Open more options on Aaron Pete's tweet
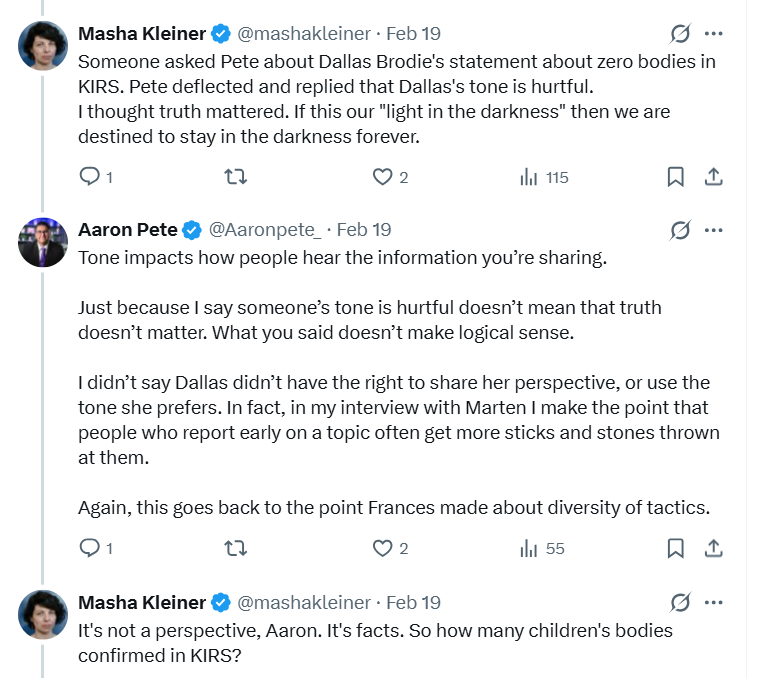This screenshot has height=678, width=757. pyautogui.click(x=713, y=230)
